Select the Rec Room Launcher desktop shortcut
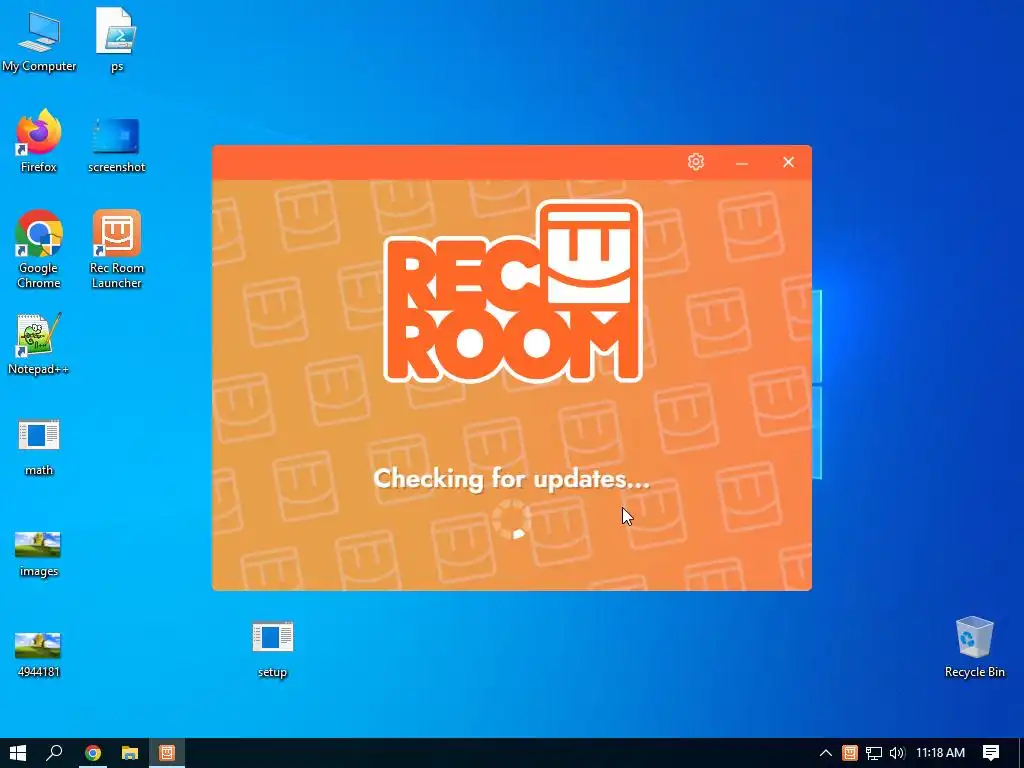Viewport: 1024px width, 768px height. (116, 249)
